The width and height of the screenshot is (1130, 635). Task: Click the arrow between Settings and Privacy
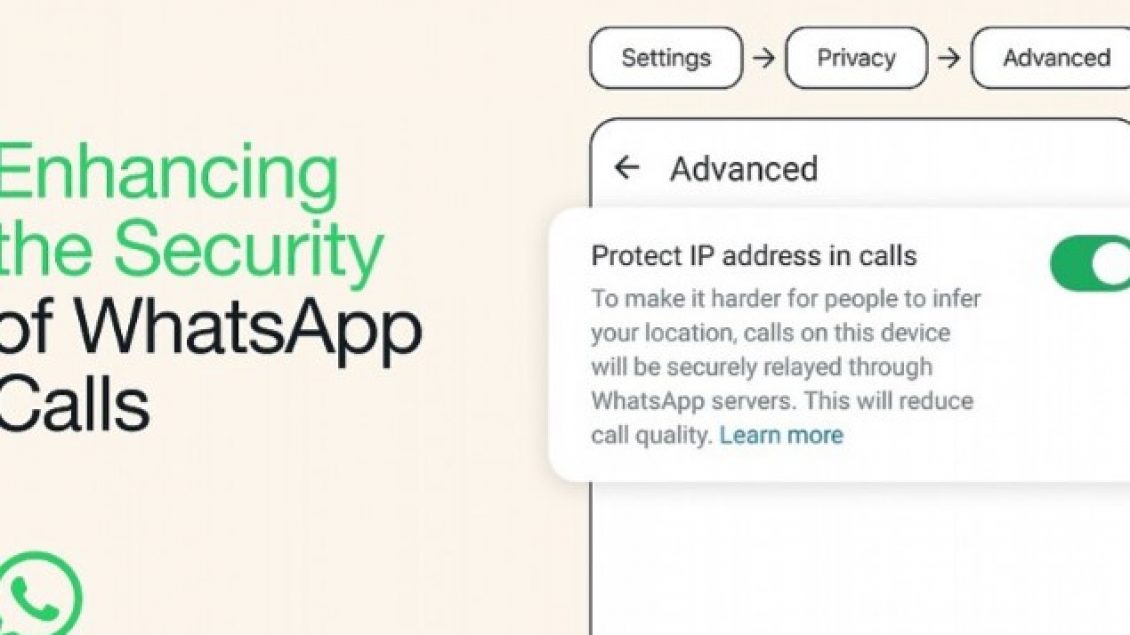click(x=764, y=58)
